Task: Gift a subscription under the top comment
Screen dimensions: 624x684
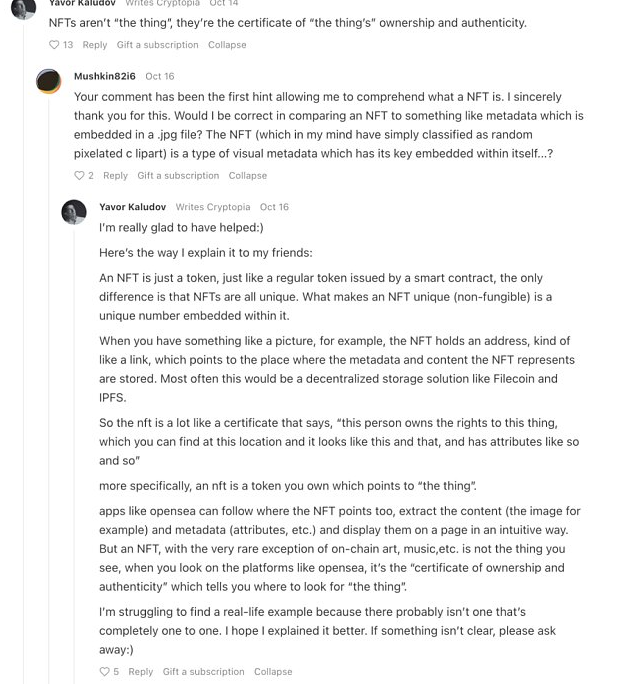Action: [x=157, y=45]
